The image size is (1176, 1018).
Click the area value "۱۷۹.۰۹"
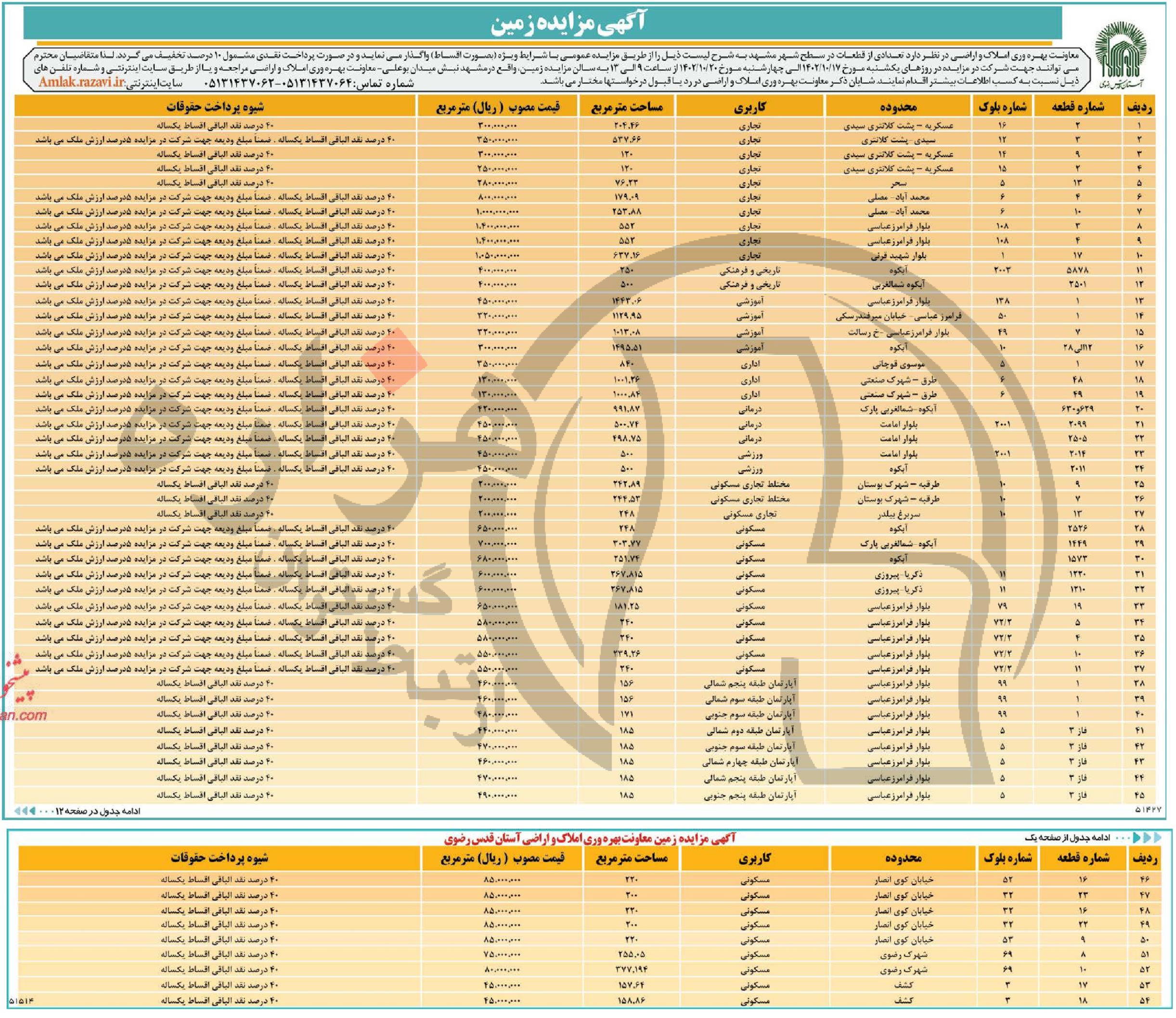626,197
